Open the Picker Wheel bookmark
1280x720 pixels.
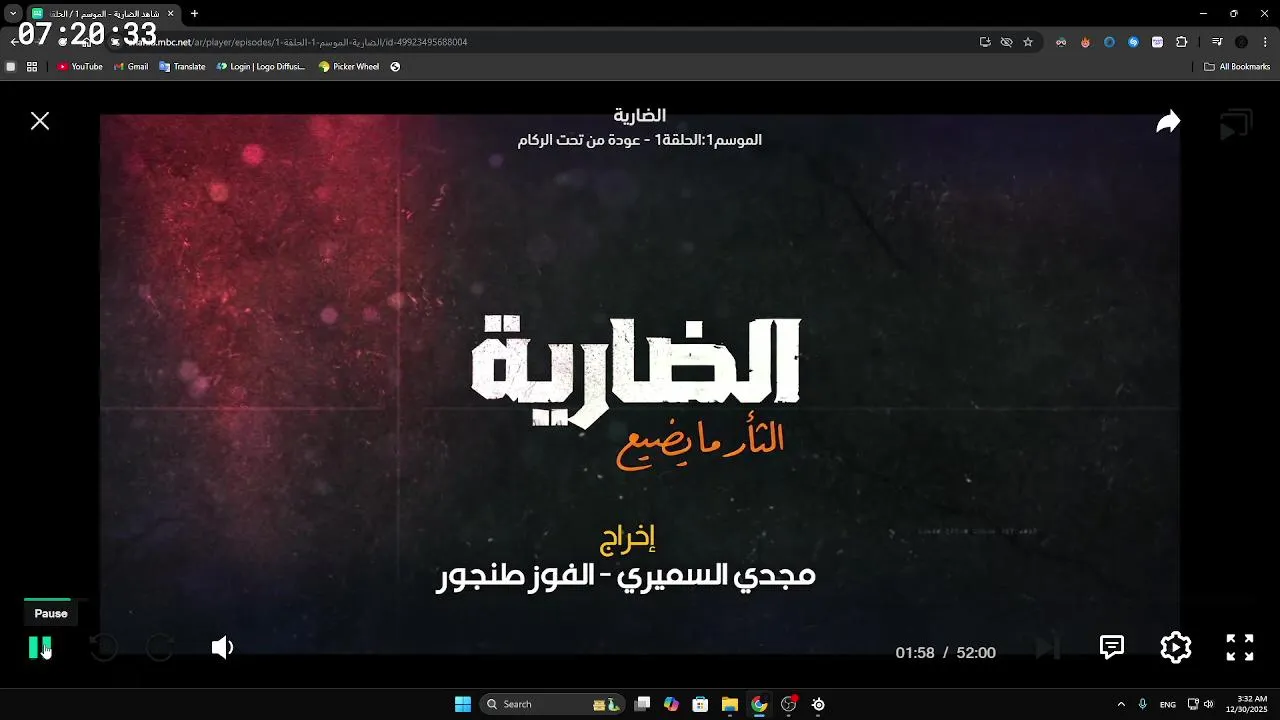pos(349,67)
